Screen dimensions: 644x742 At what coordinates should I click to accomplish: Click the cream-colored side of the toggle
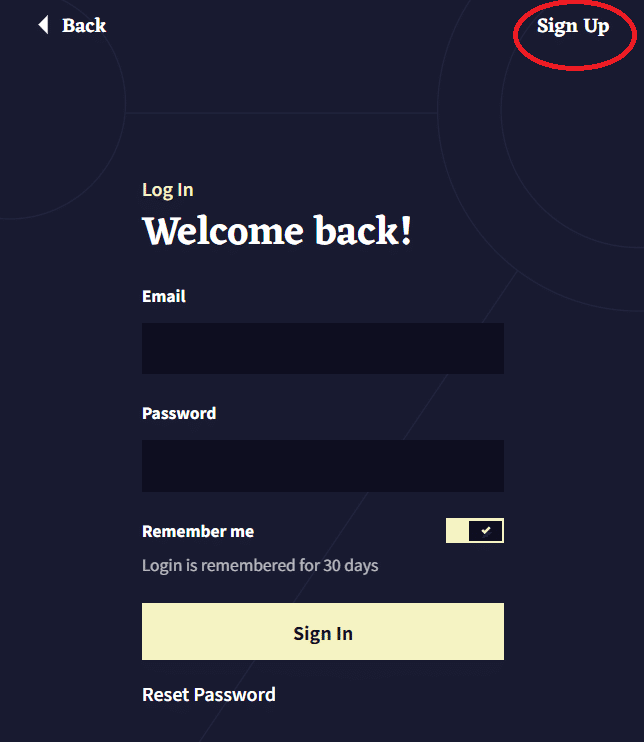[x=457, y=530]
